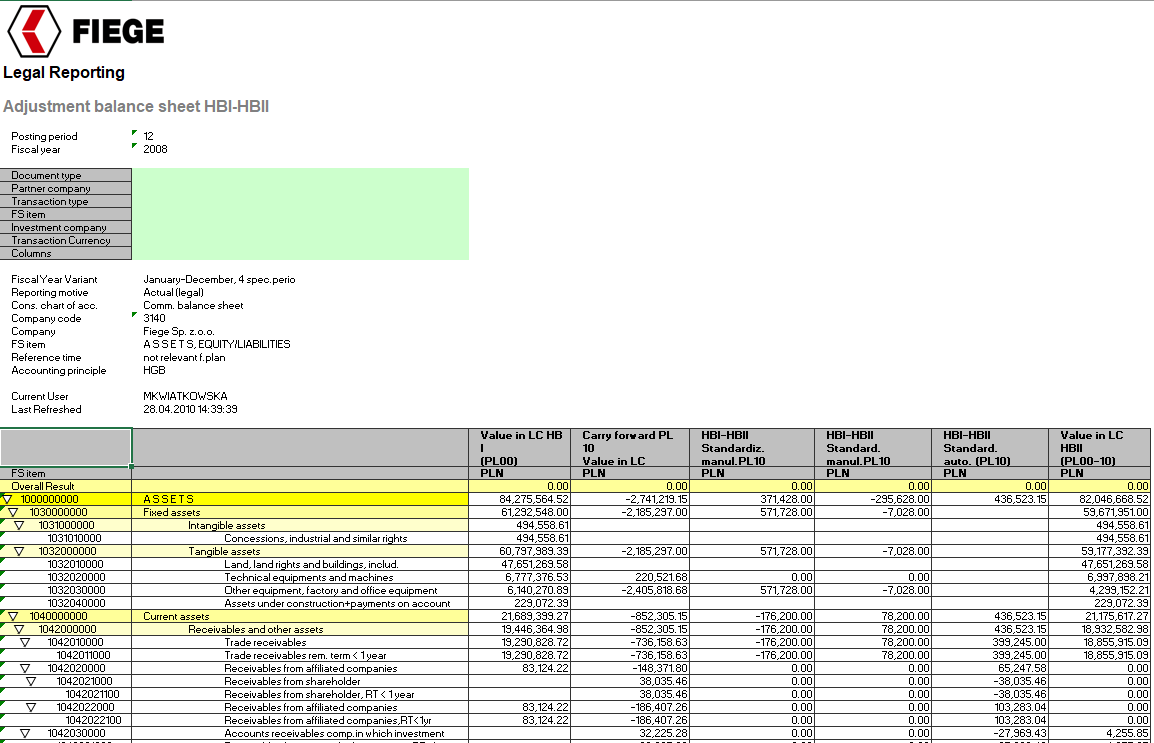The image size is (1154, 743).
Task: Click the Transaction type filter button
Action: (66, 202)
